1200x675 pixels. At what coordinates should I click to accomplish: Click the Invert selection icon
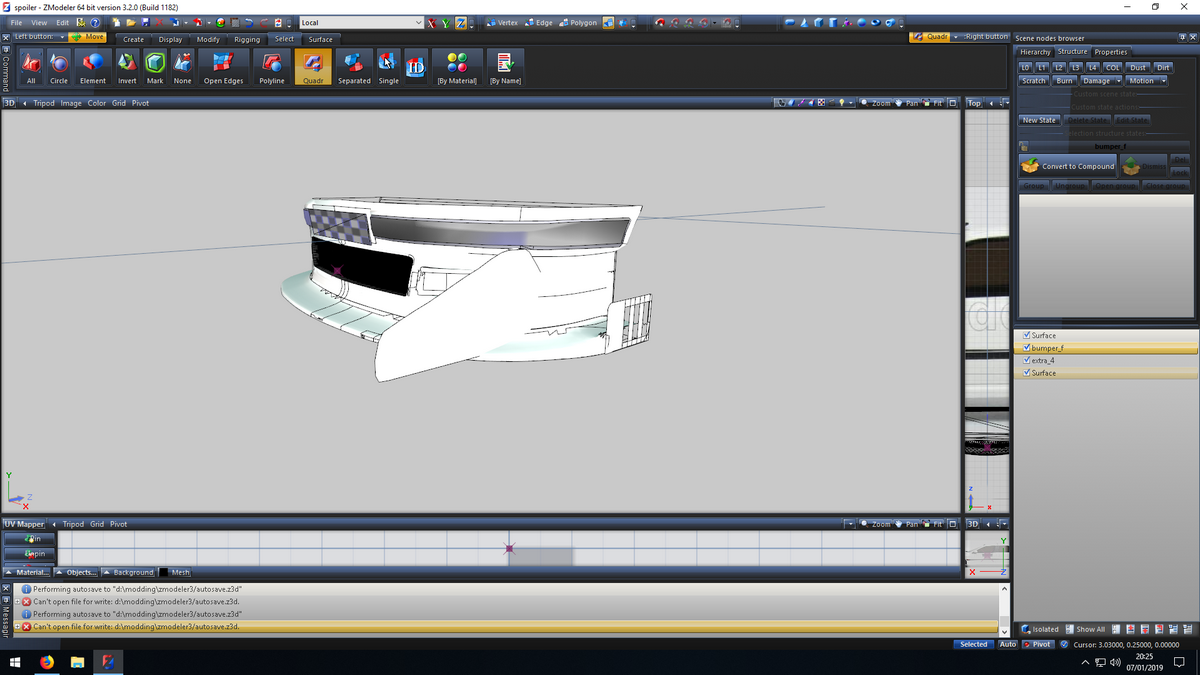point(127,64)
